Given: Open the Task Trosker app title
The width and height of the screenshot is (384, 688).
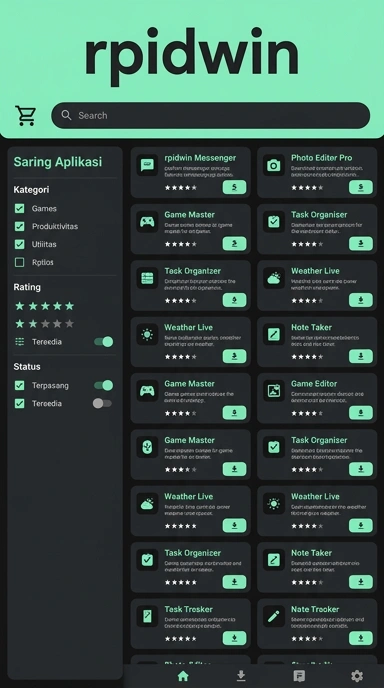Looking at the screenshot, I should click(188, 609).
